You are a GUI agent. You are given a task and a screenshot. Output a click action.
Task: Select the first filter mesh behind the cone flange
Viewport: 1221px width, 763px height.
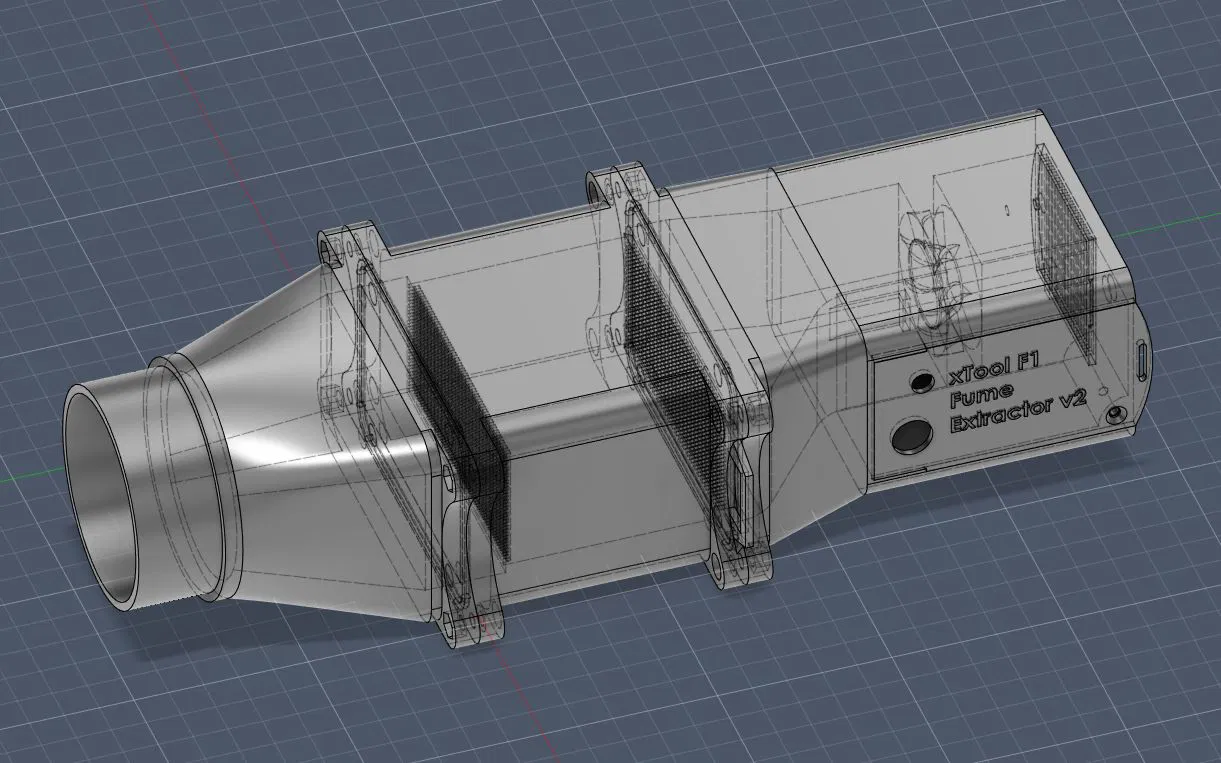click(457, 419)
